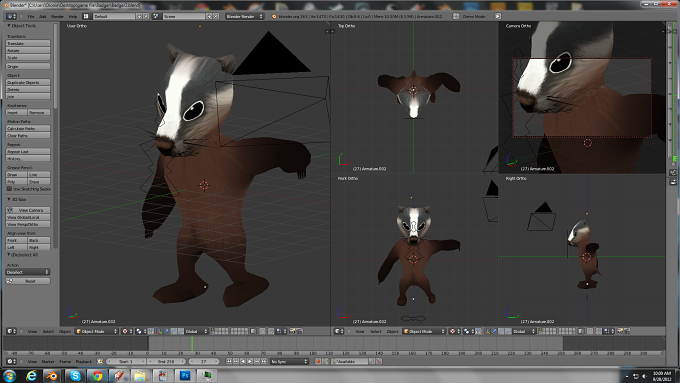
Task: Open the Render menu
Action: (57, 16)
